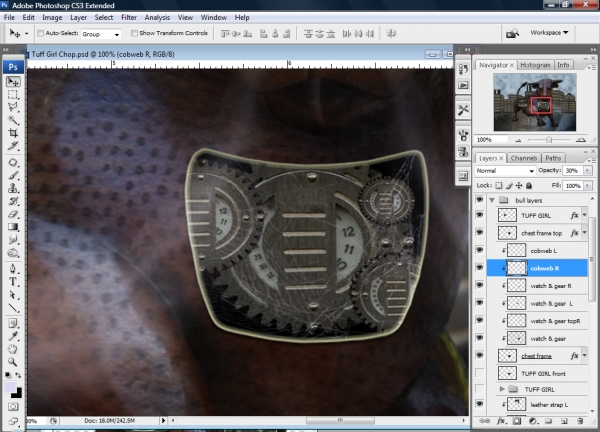This screenshot has width=600, height=432.
Task: Select the Pen tool
Action: pyautogui.click(x=13, y=269)
